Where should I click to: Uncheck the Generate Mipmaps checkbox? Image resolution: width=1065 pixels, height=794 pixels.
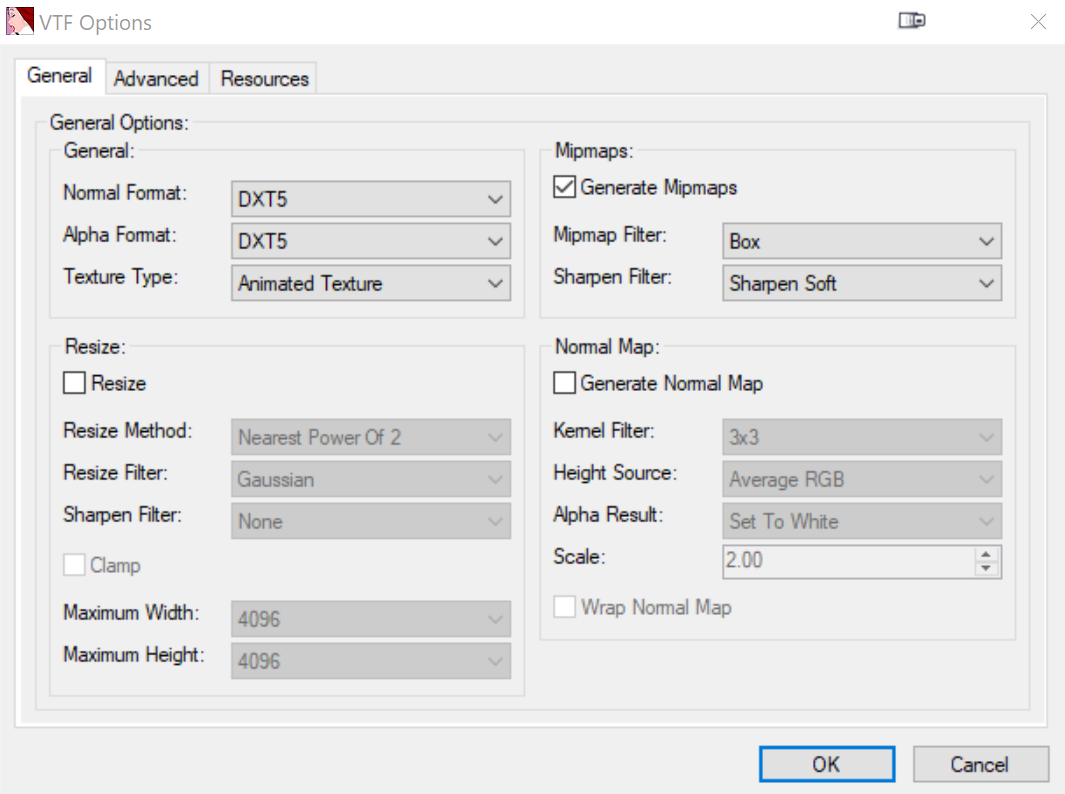click(x=565, y=187)
